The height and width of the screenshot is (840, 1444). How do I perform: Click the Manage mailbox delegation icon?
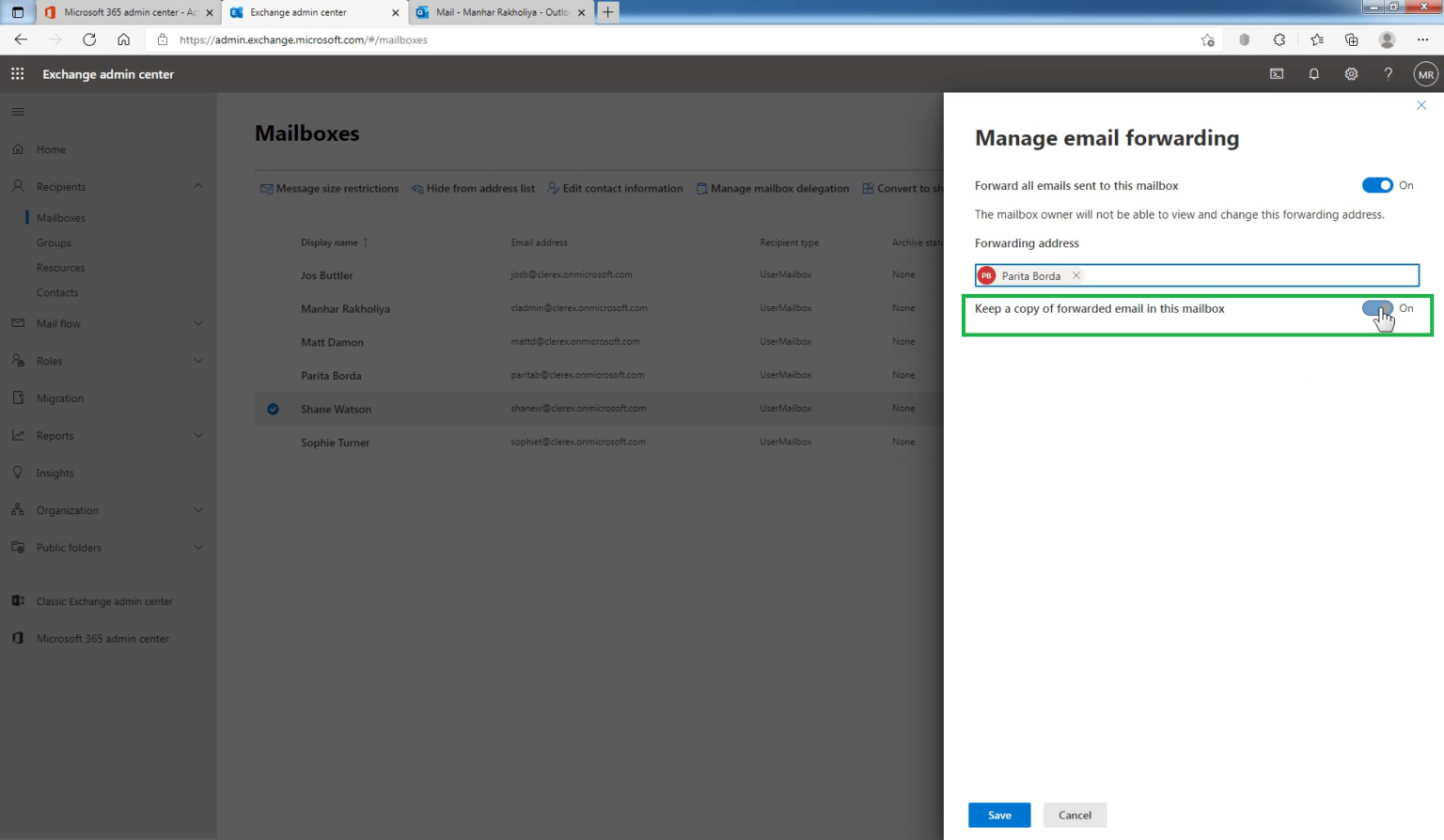point(701,188)
